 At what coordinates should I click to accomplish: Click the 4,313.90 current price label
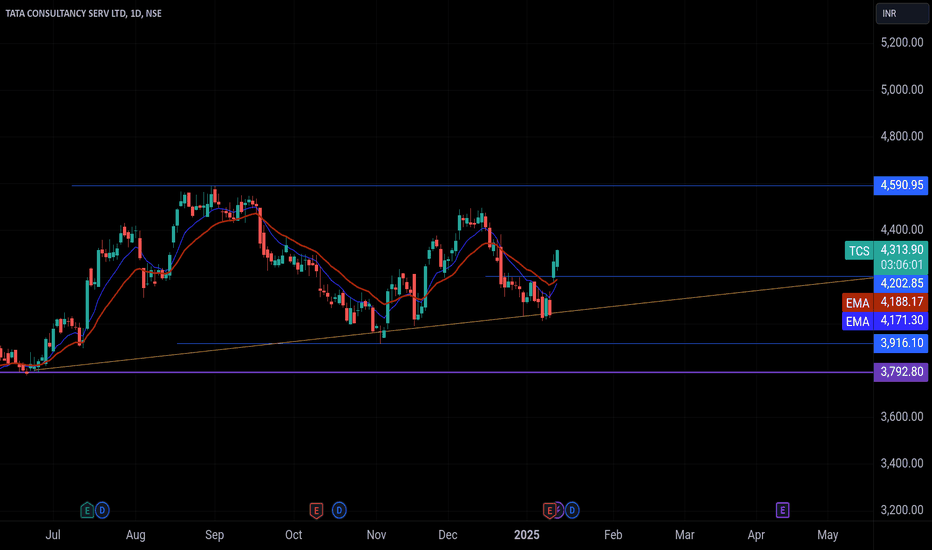901,249
